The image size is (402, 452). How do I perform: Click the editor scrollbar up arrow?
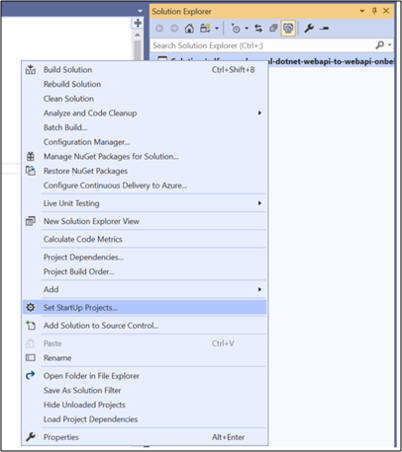(137, 35)
